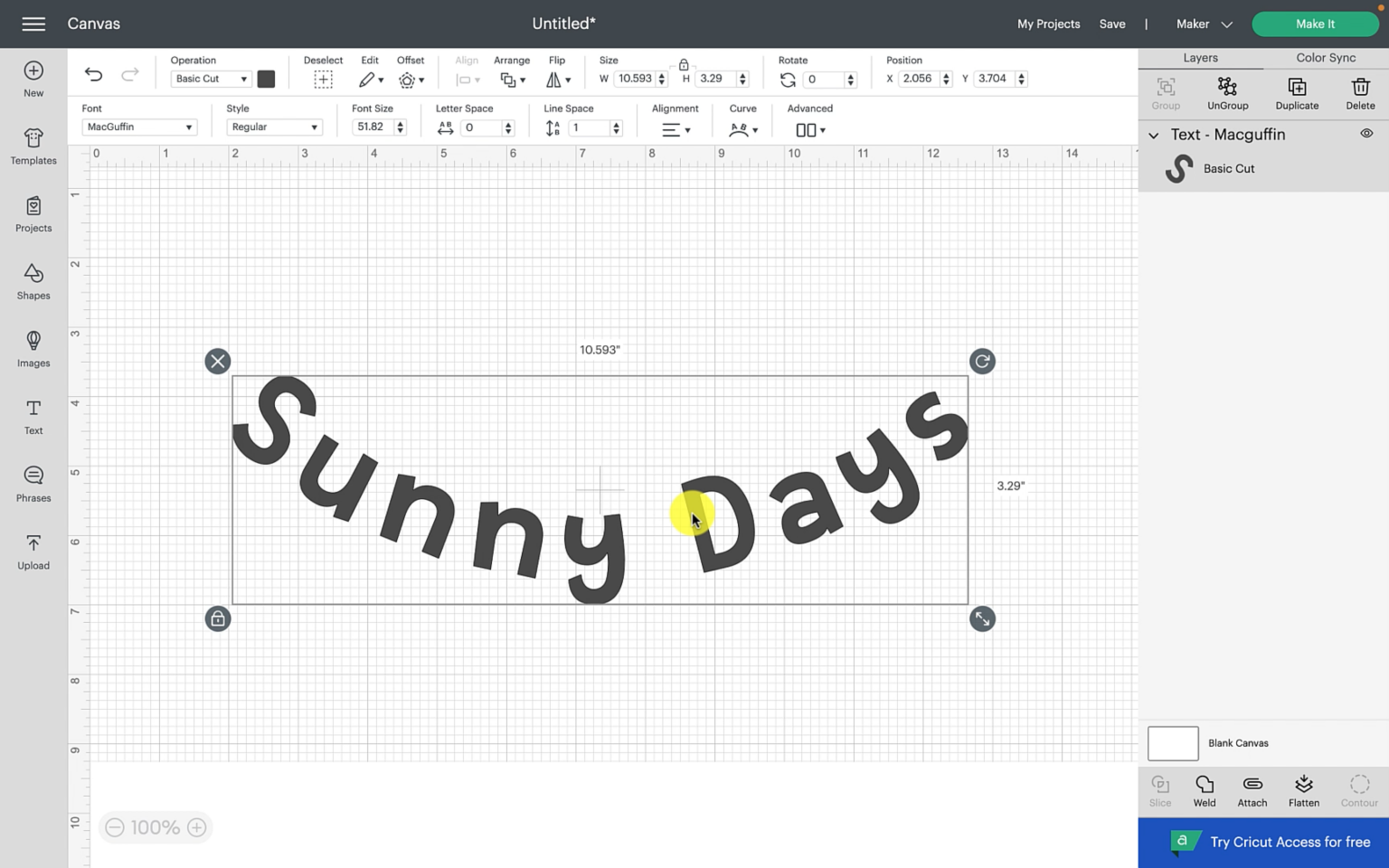Viewport: 1389px width, 868px height.
Task: Click the Deselect icon
Action: 323,80
